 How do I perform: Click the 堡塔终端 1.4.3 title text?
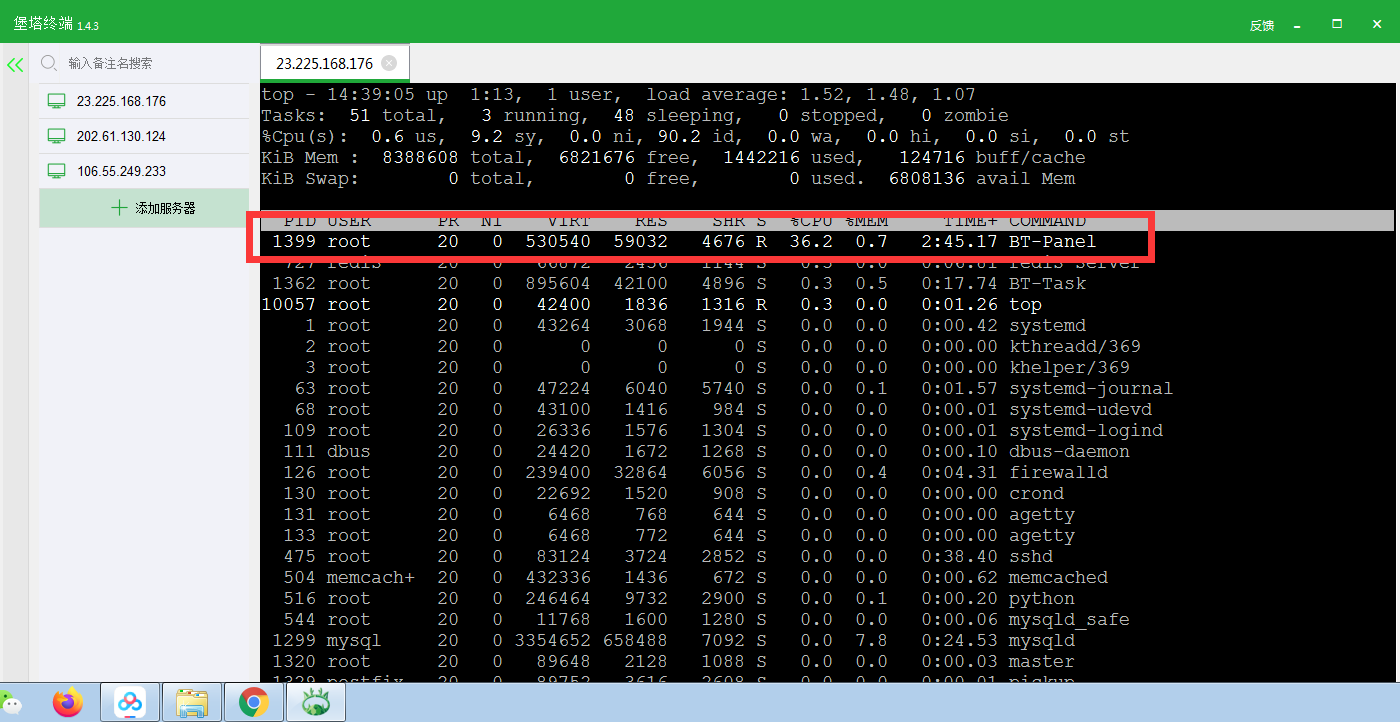pyautogui.click(x=56, y=24)
